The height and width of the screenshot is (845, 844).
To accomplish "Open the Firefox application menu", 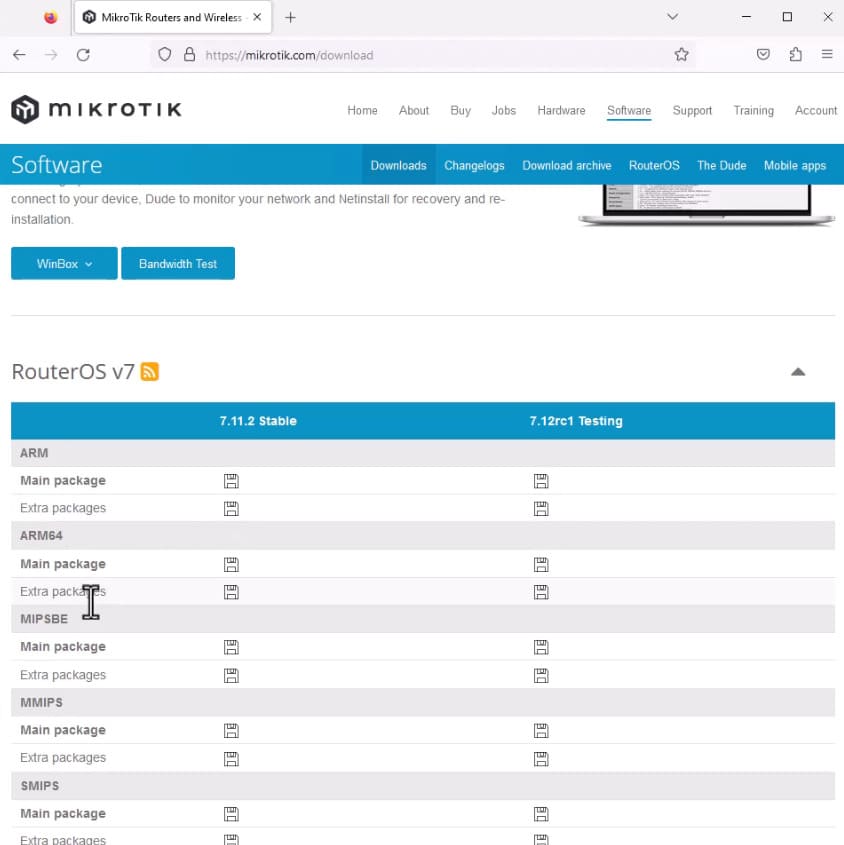I will (827, 54).
